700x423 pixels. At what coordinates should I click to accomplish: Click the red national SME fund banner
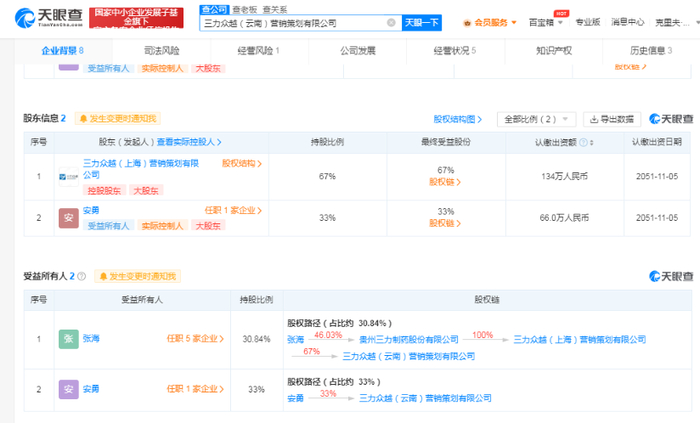(136, 18)
